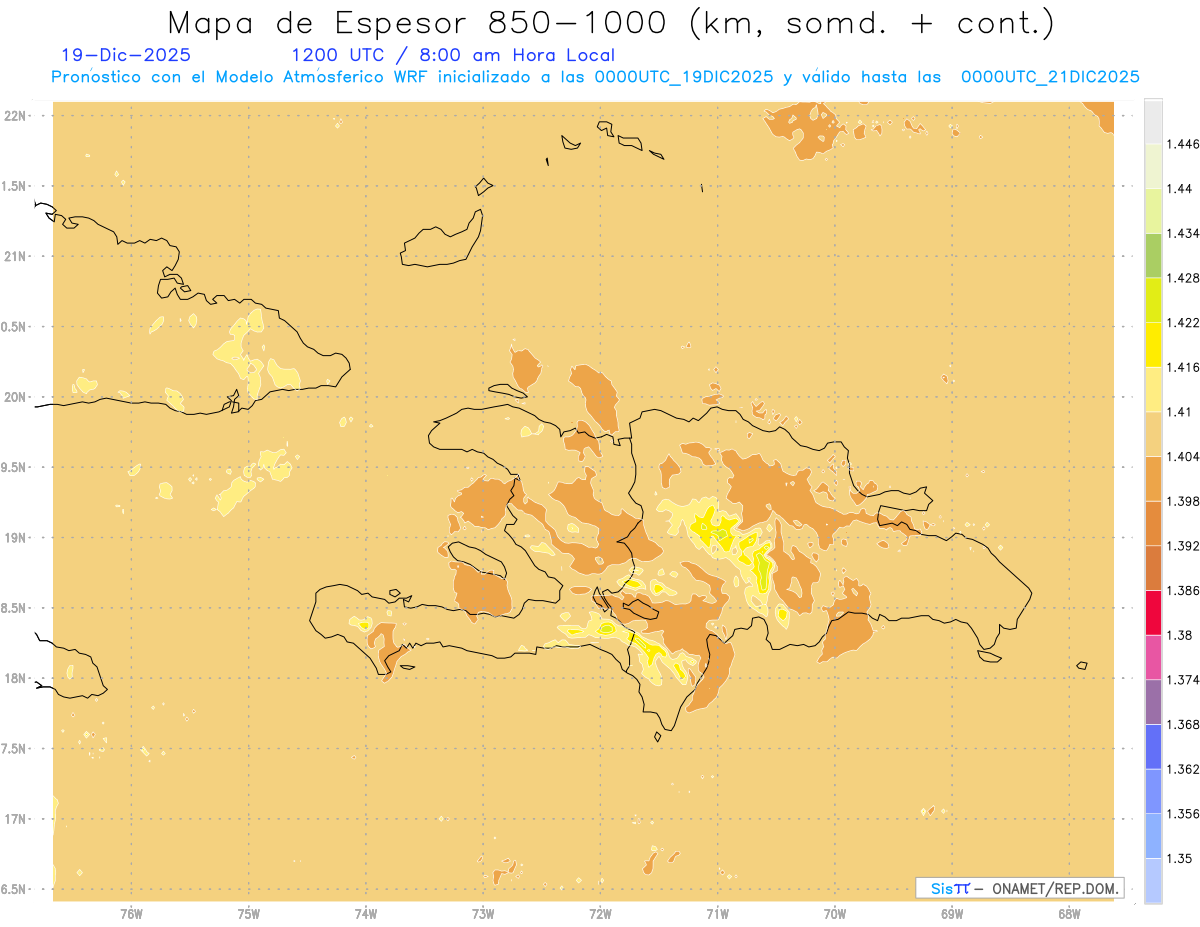Click the pale yellow swatch between 1.41 and 1.416
1200x927 pixels.
tap(1153, 389)
